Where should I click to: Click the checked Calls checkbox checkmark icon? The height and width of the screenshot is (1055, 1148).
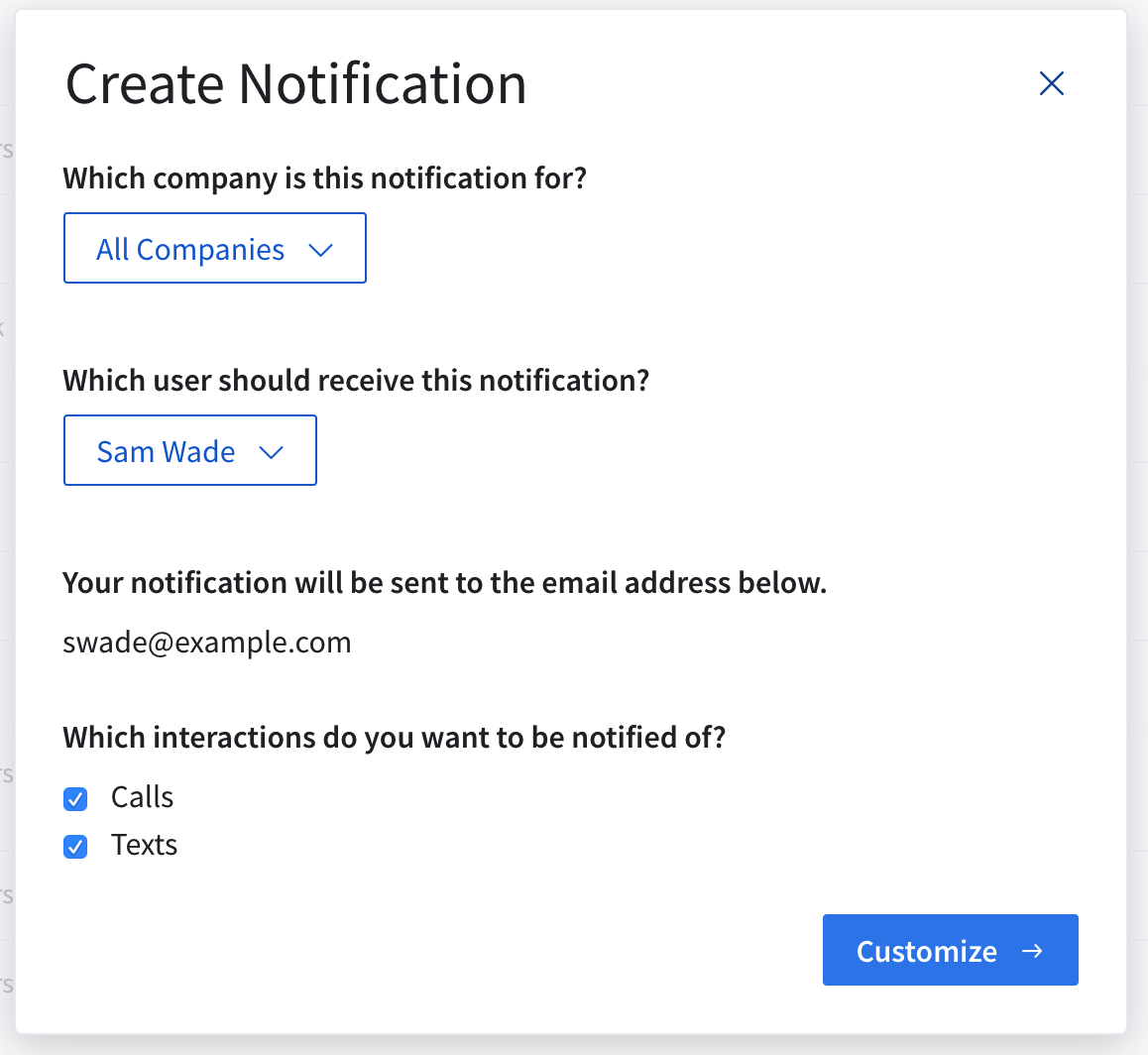tap(75, 798)
